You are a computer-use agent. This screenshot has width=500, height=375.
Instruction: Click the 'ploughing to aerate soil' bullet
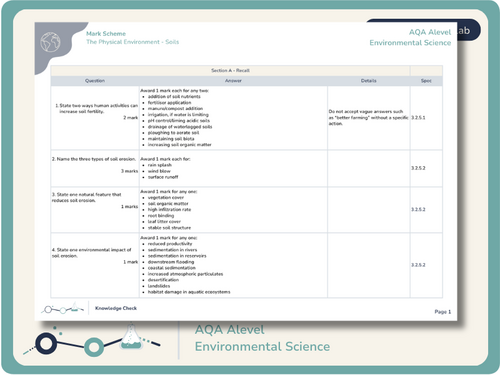174,133
